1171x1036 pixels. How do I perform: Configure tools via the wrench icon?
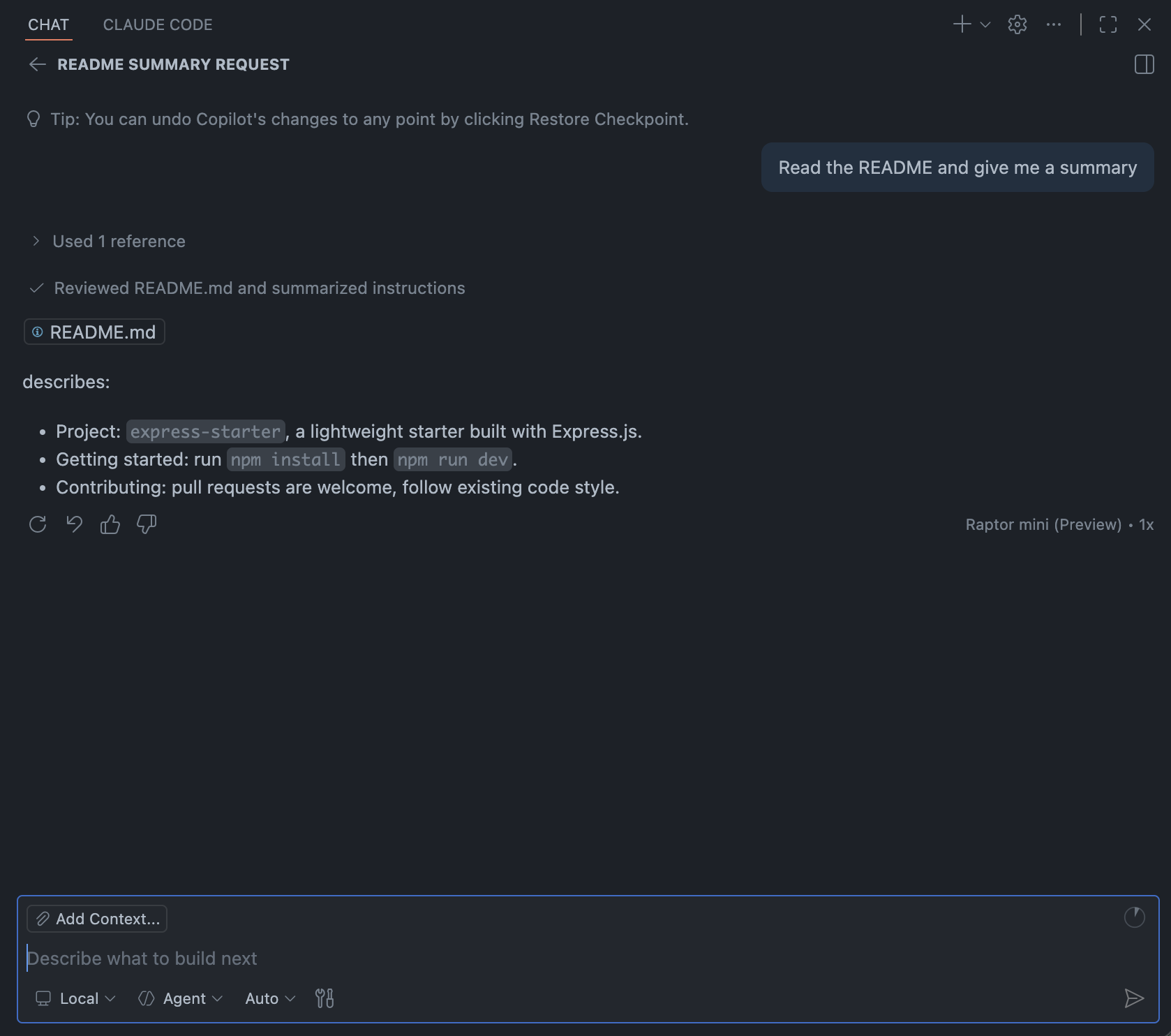tap(324, 998)
